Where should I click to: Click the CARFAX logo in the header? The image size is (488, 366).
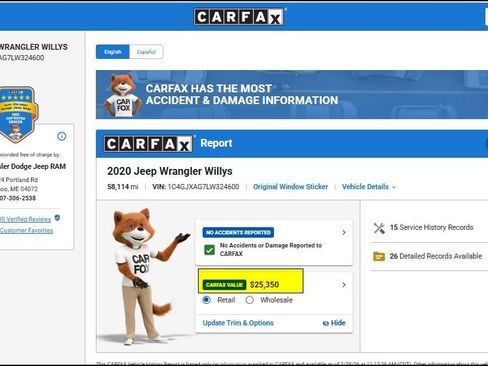tap(239, 17)
